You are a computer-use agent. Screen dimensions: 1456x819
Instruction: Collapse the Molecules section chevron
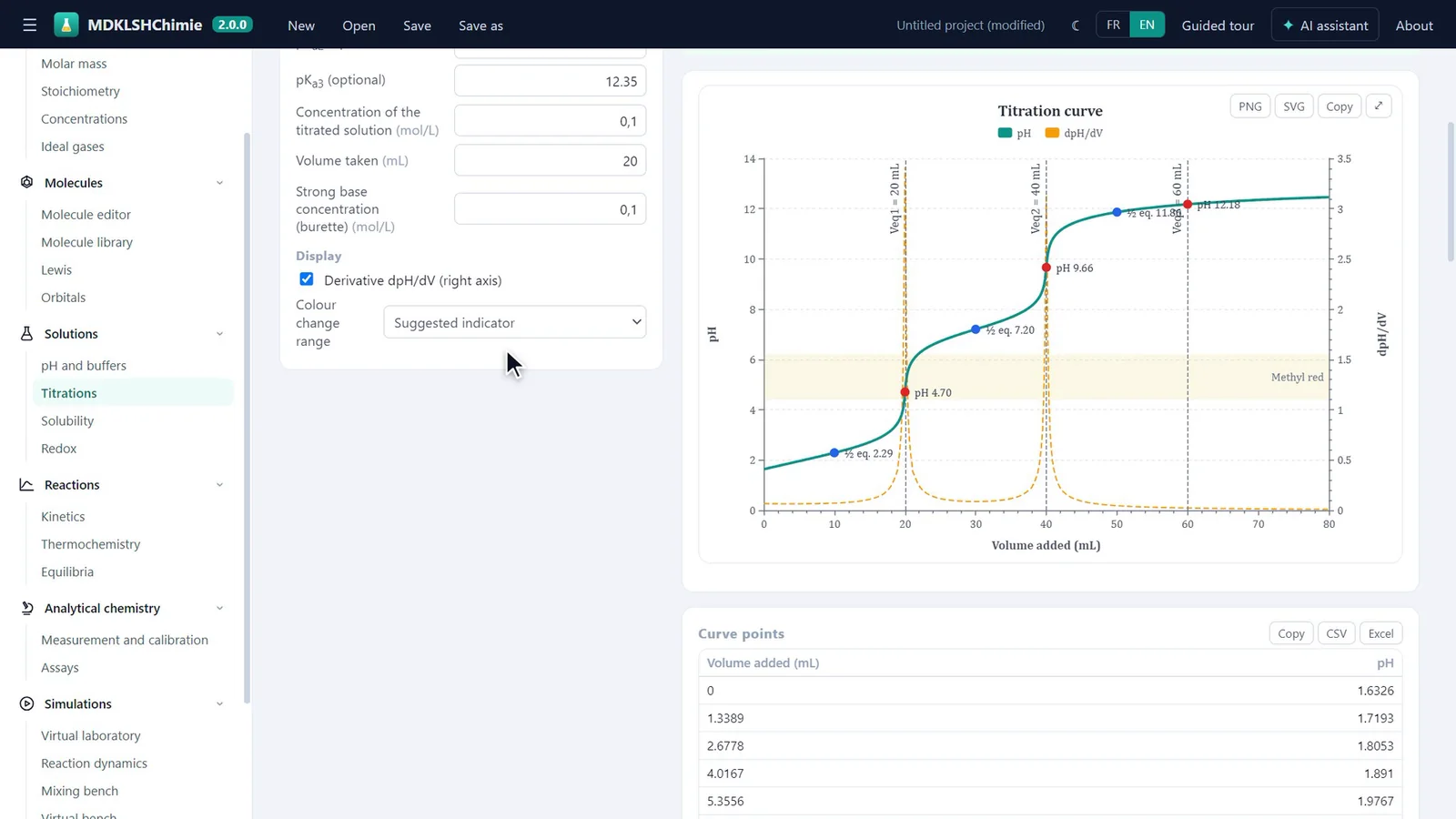tap(219, 183)
